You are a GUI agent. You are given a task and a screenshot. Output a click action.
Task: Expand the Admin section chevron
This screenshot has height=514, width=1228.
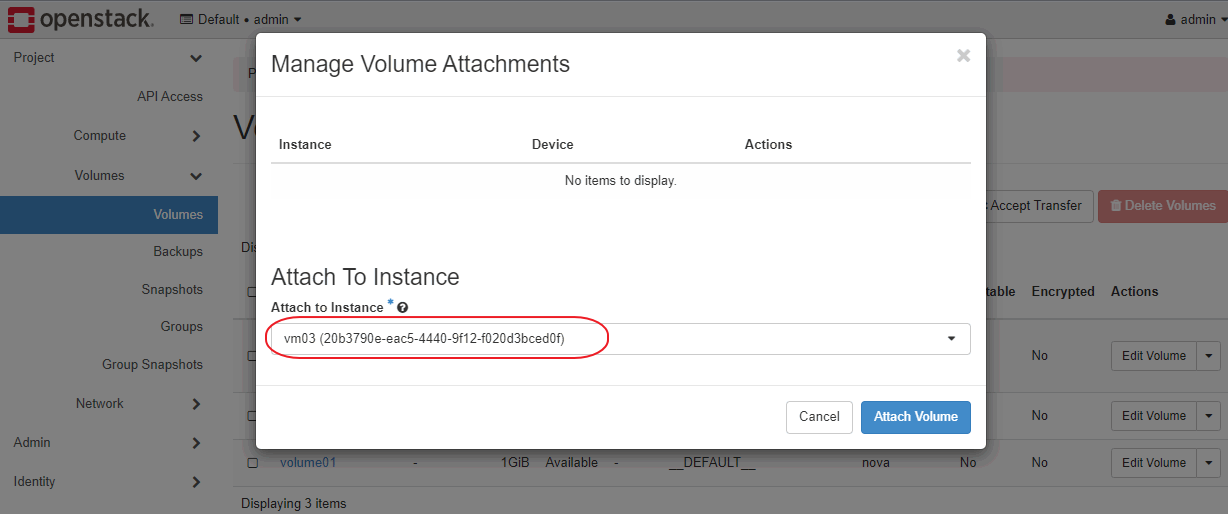coord(196,443)
